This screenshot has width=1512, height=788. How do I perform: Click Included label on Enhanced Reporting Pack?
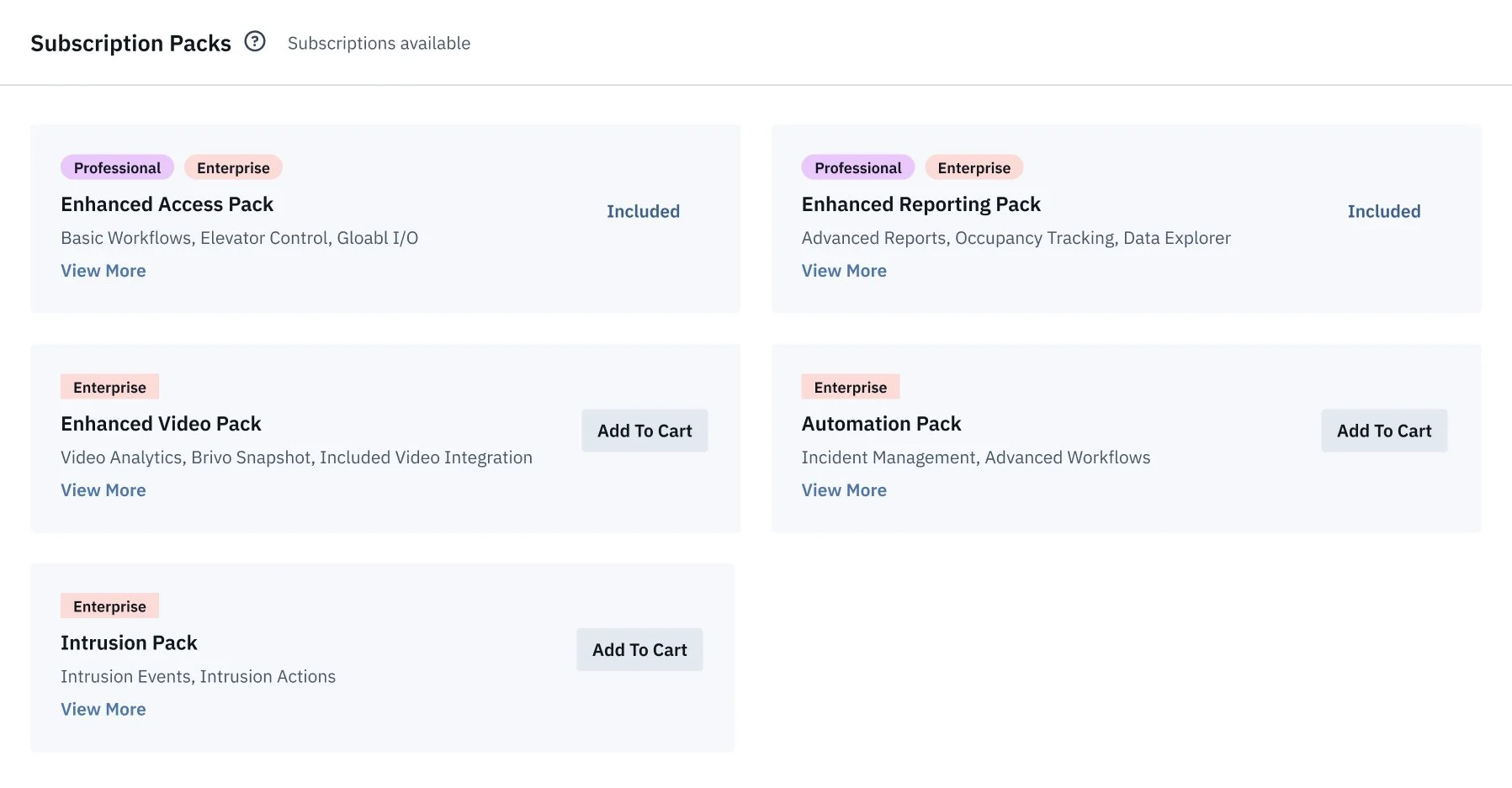point(1383,211)
